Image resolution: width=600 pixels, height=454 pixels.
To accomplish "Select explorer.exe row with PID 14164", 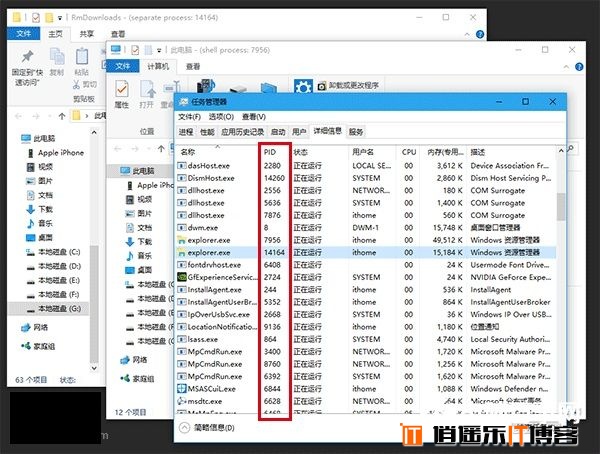I will 366,252.
